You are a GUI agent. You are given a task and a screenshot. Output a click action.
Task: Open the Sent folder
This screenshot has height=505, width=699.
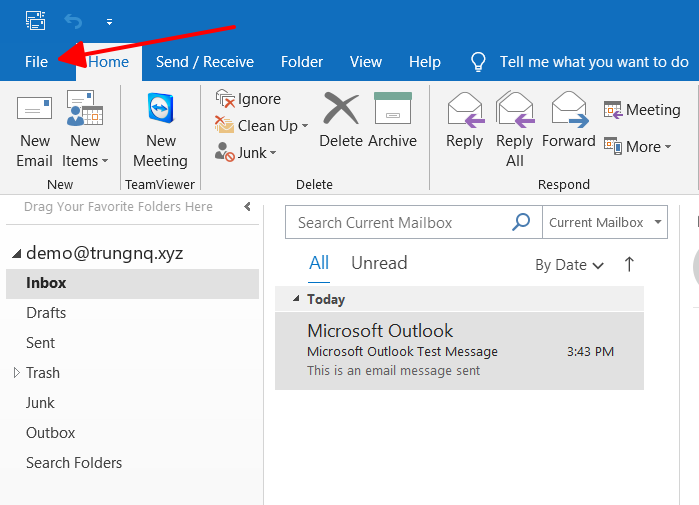coord(41,343)
